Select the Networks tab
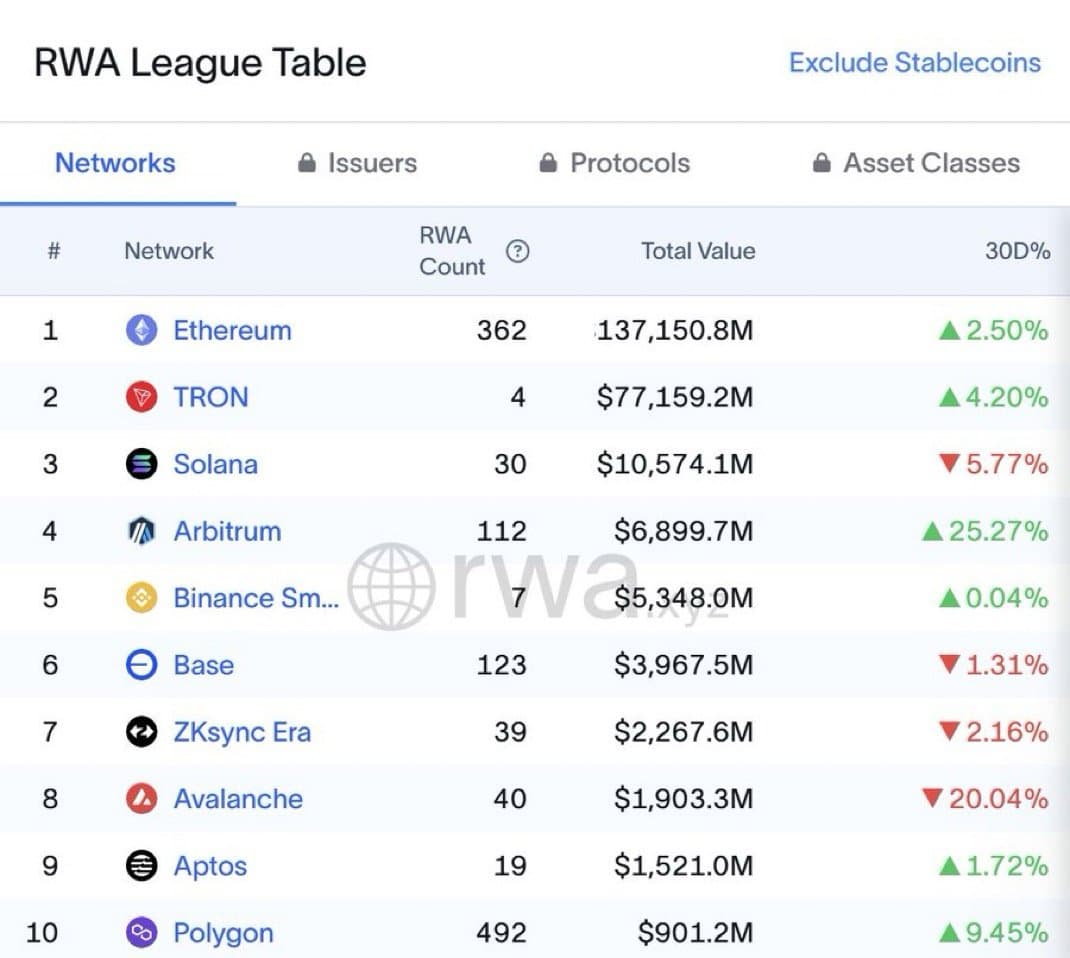 (115, 163)
